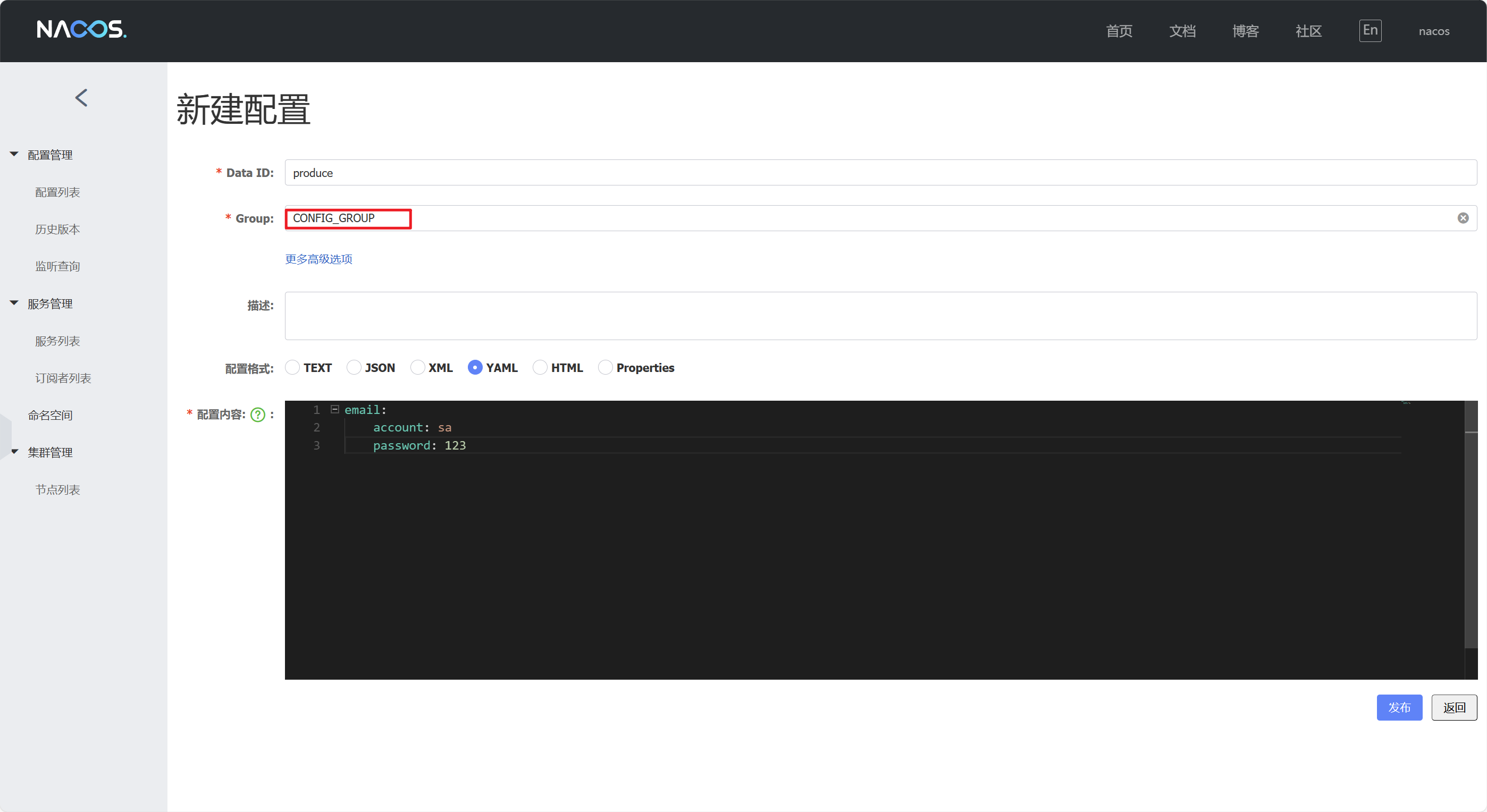Viewport: 1487px width, 812px height.
Task: Open 配置列表 in sidebar
Action: pos(58,192)
